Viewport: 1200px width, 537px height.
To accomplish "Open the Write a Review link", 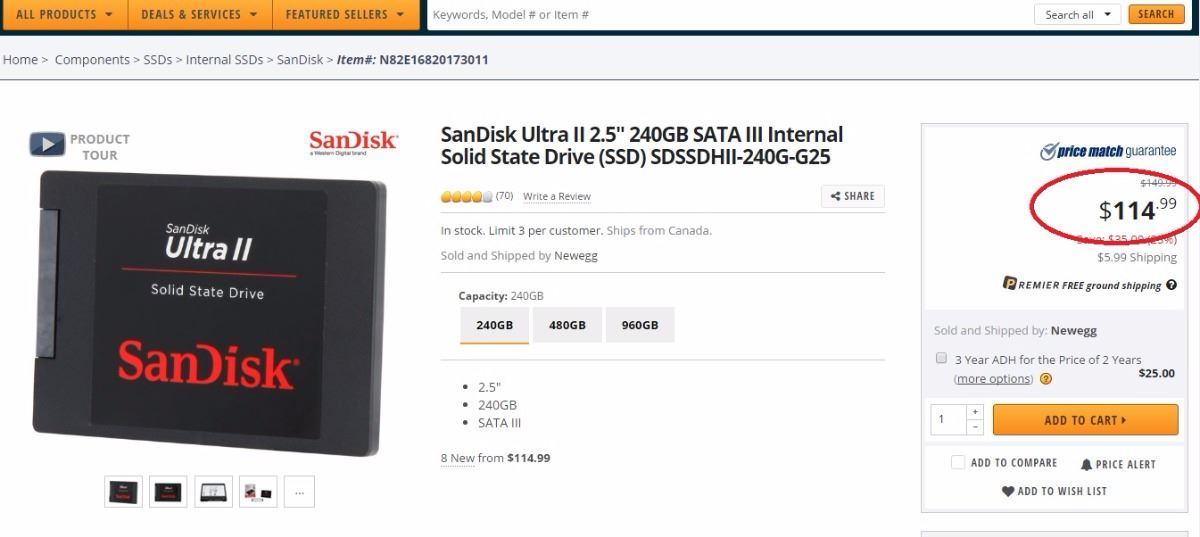I will tap(557, 197).
